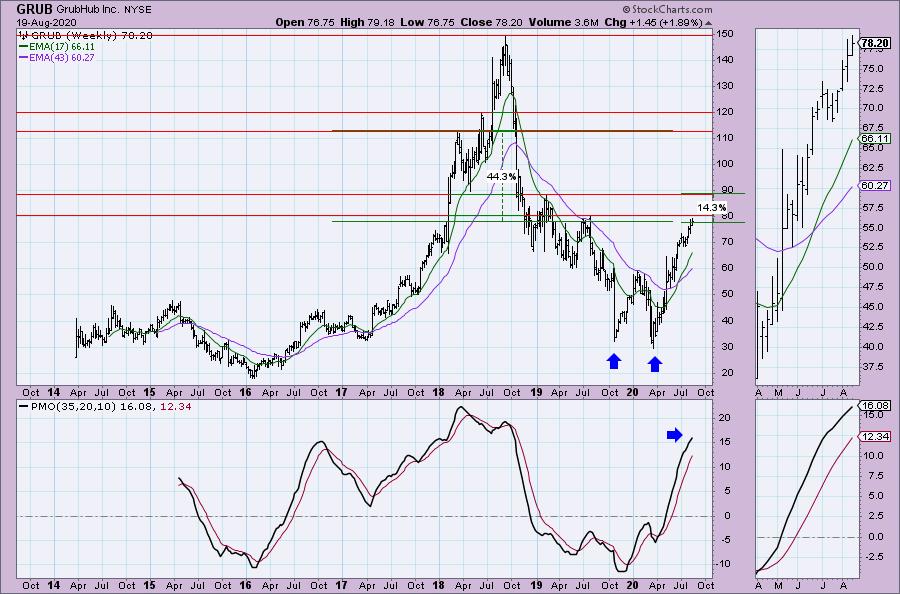The image size is (900, 594).
Task: Click the 57.5 label on zoom panel axis
Action: coord(872,207)
